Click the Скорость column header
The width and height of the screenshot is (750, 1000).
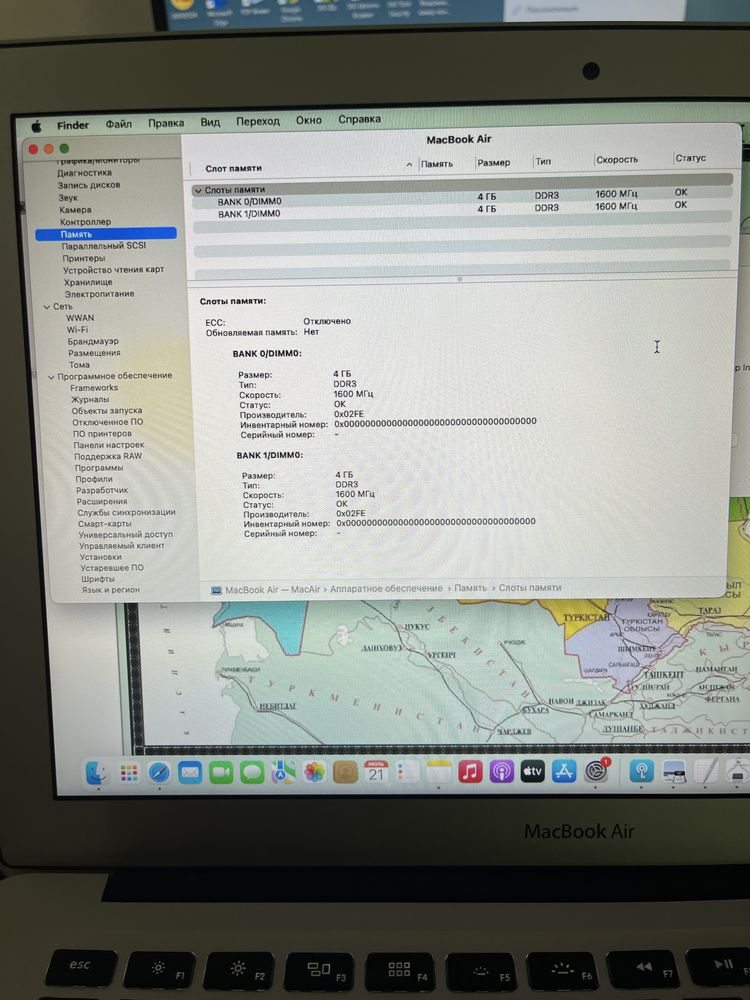[x=617, y=159]
